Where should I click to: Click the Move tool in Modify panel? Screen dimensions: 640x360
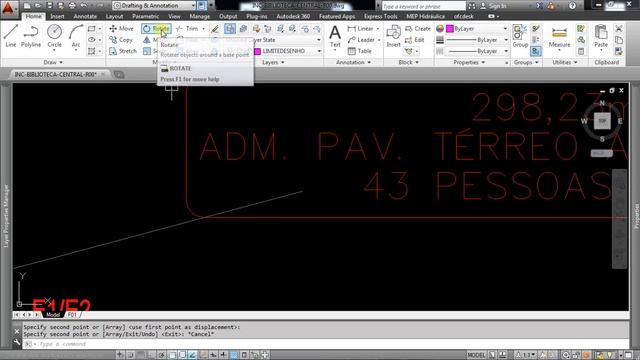pyautogui.click(x=122, y=29)
